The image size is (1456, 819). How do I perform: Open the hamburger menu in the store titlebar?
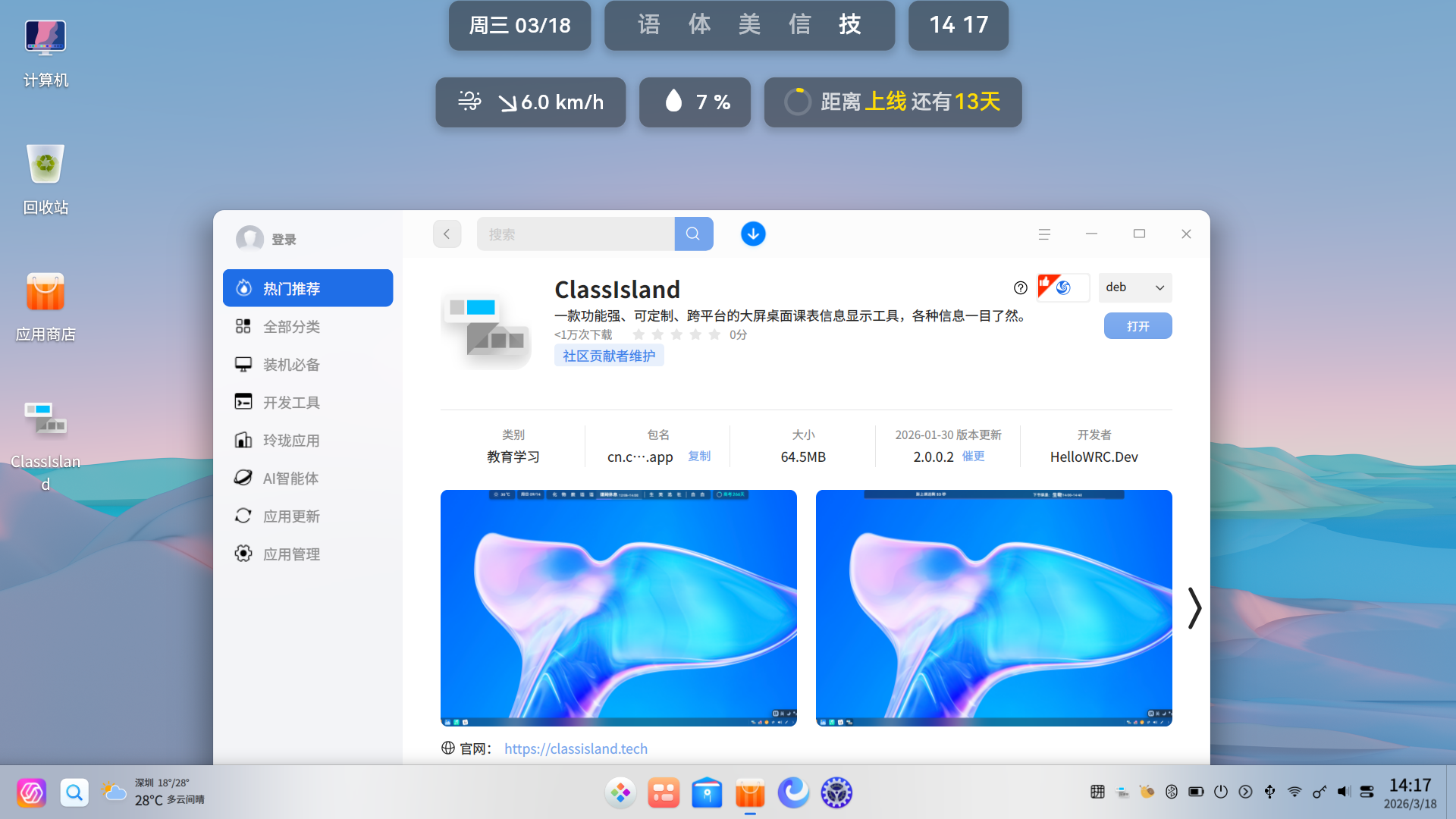click(x=1044, y=234)
